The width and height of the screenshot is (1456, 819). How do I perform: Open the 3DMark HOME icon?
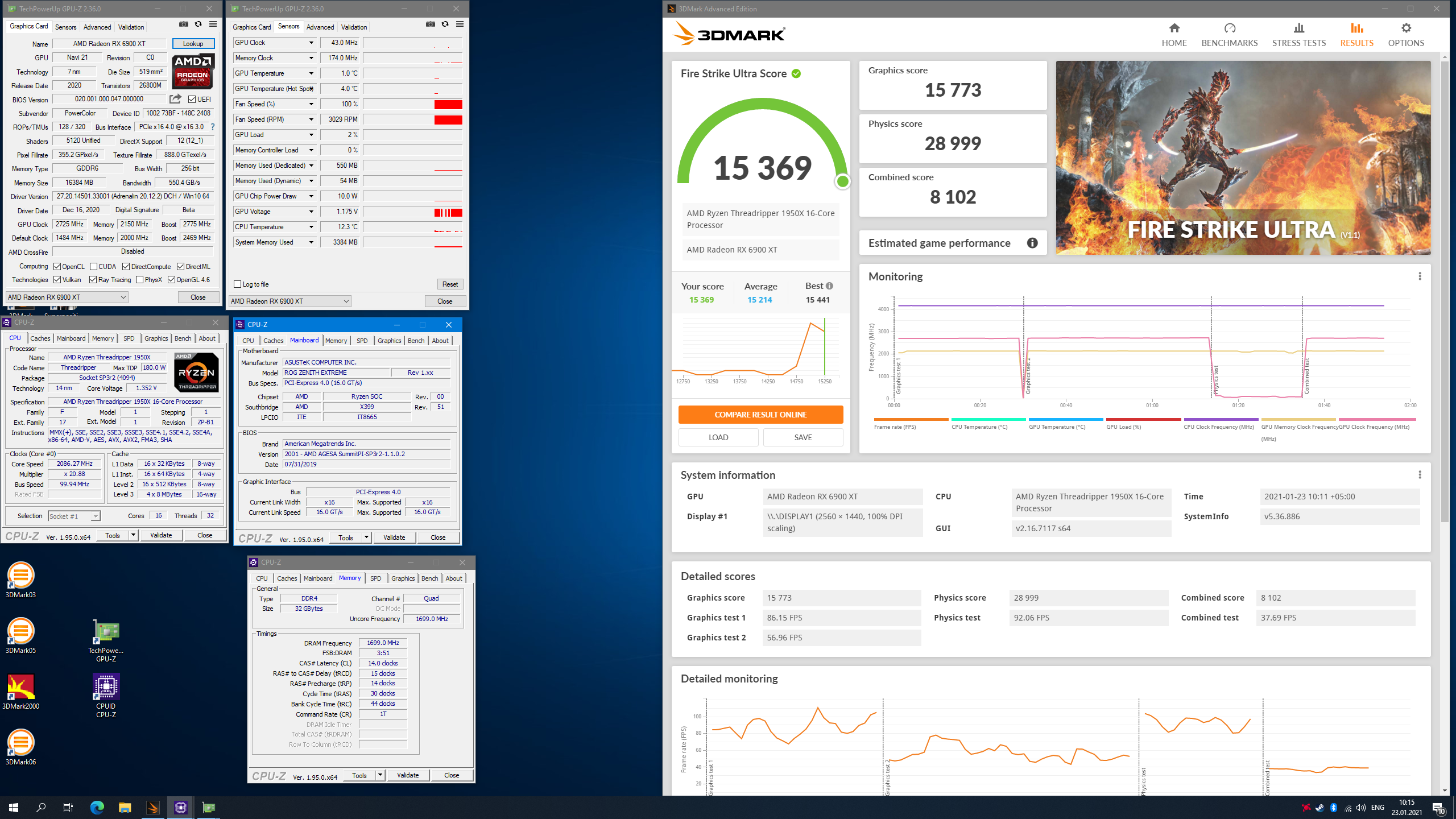click(1174, 28)
